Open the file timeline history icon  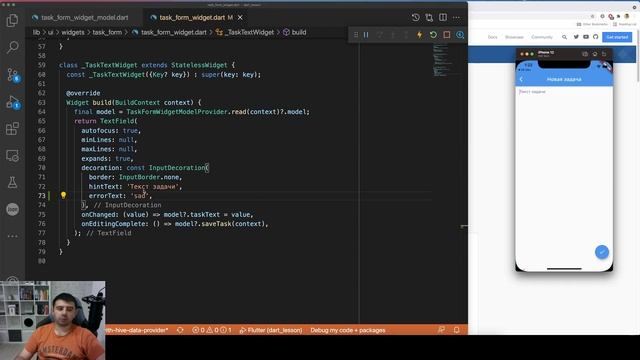pos(415,18)
